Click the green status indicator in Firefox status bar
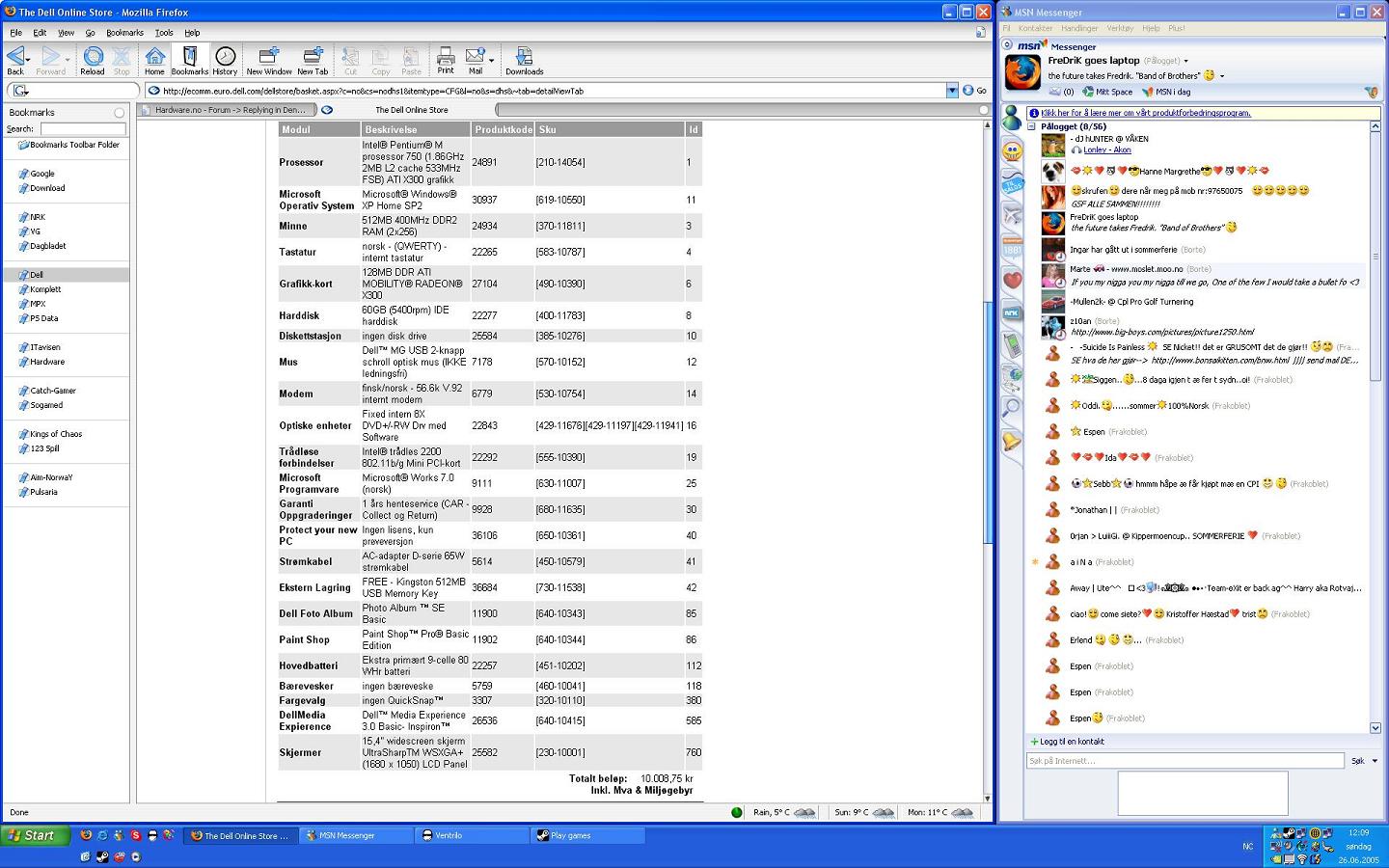This screenshot has width=1389, height=868. point(737,812)
